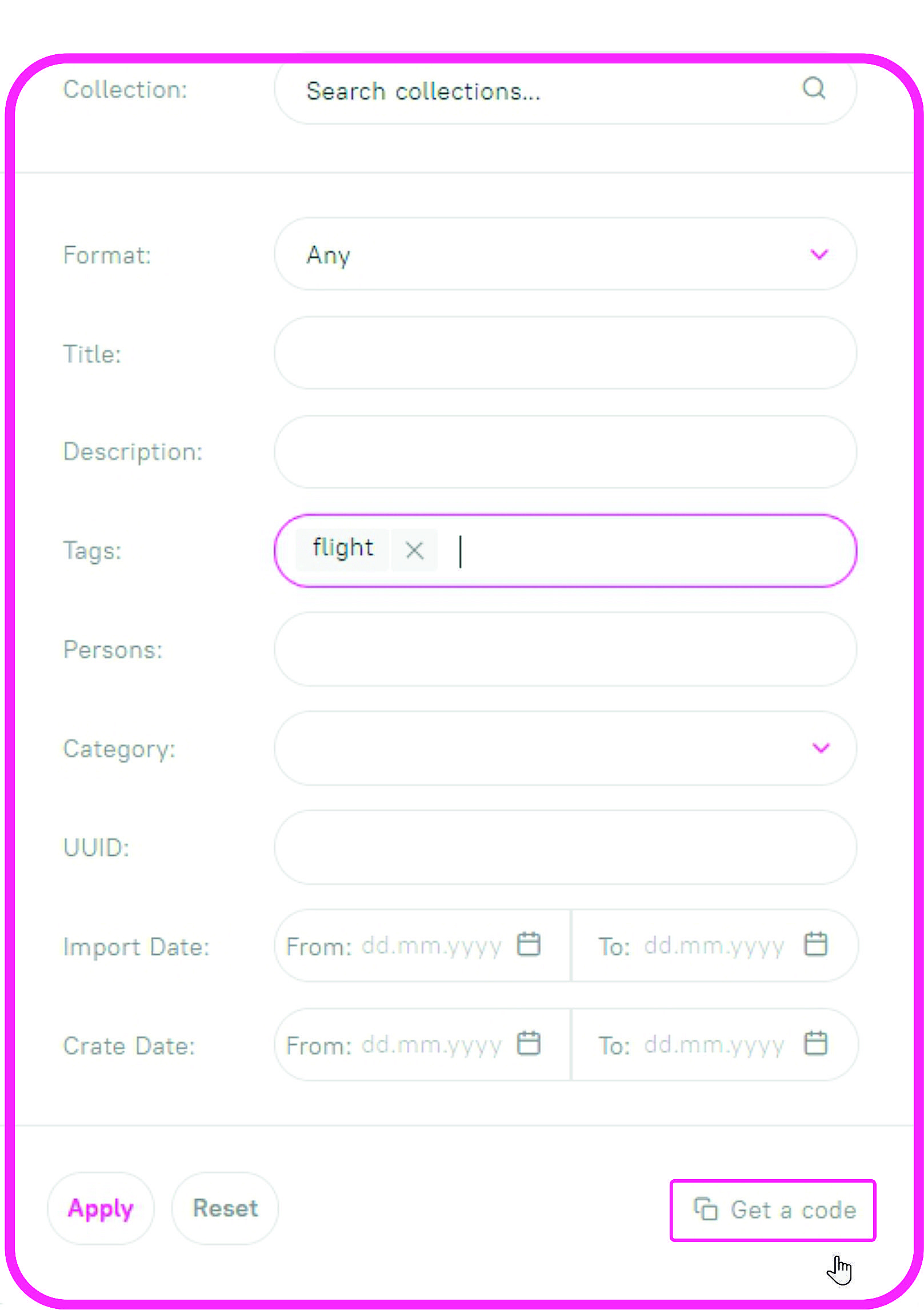Click the Get a code button
This screenshot has width=924, height=1310.
(x=773, y=1210)
